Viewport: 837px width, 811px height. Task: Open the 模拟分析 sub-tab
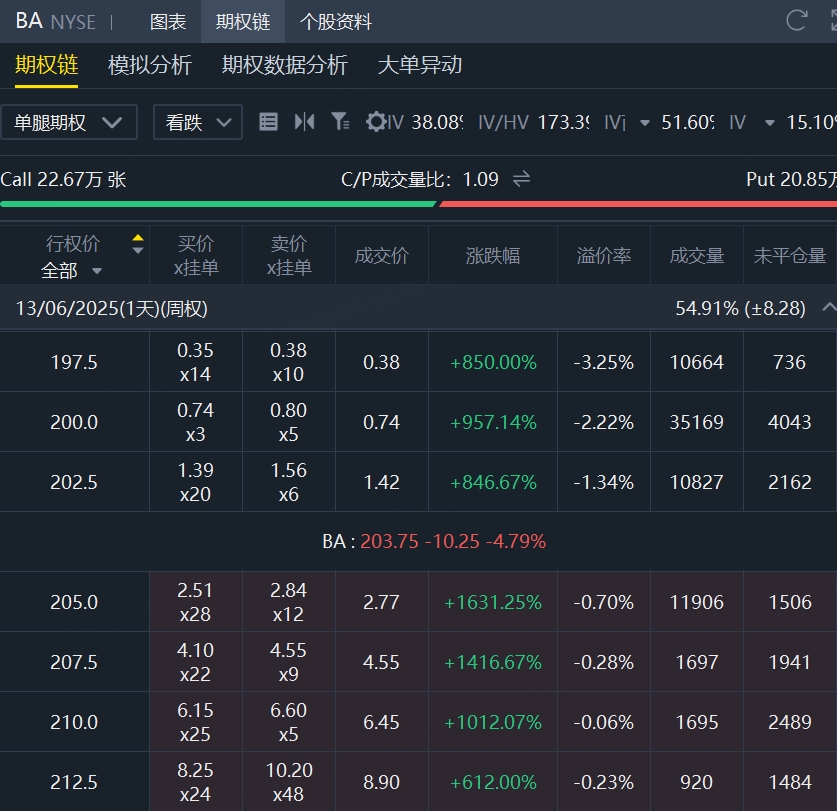149,65
